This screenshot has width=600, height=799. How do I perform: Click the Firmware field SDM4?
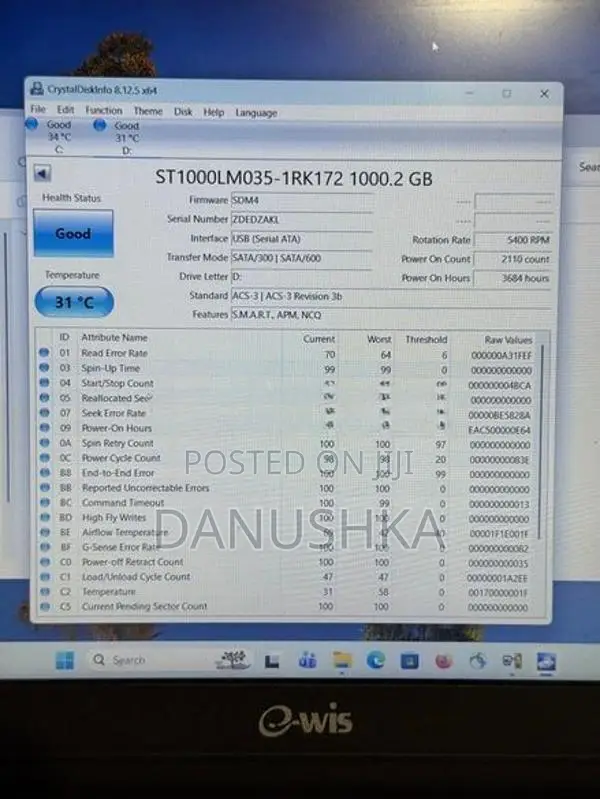pos(301,201)
